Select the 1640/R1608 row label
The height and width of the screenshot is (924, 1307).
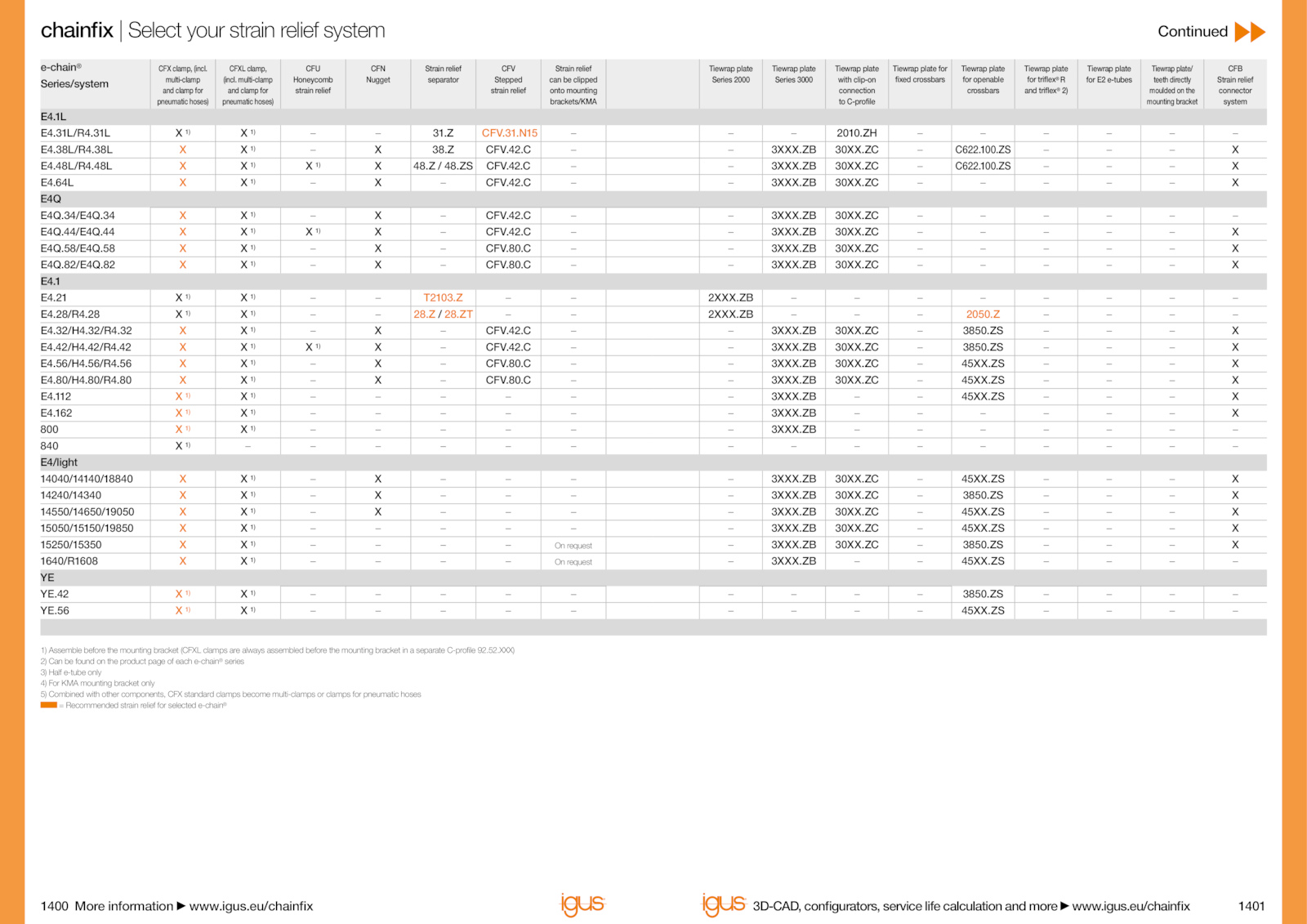69,561
